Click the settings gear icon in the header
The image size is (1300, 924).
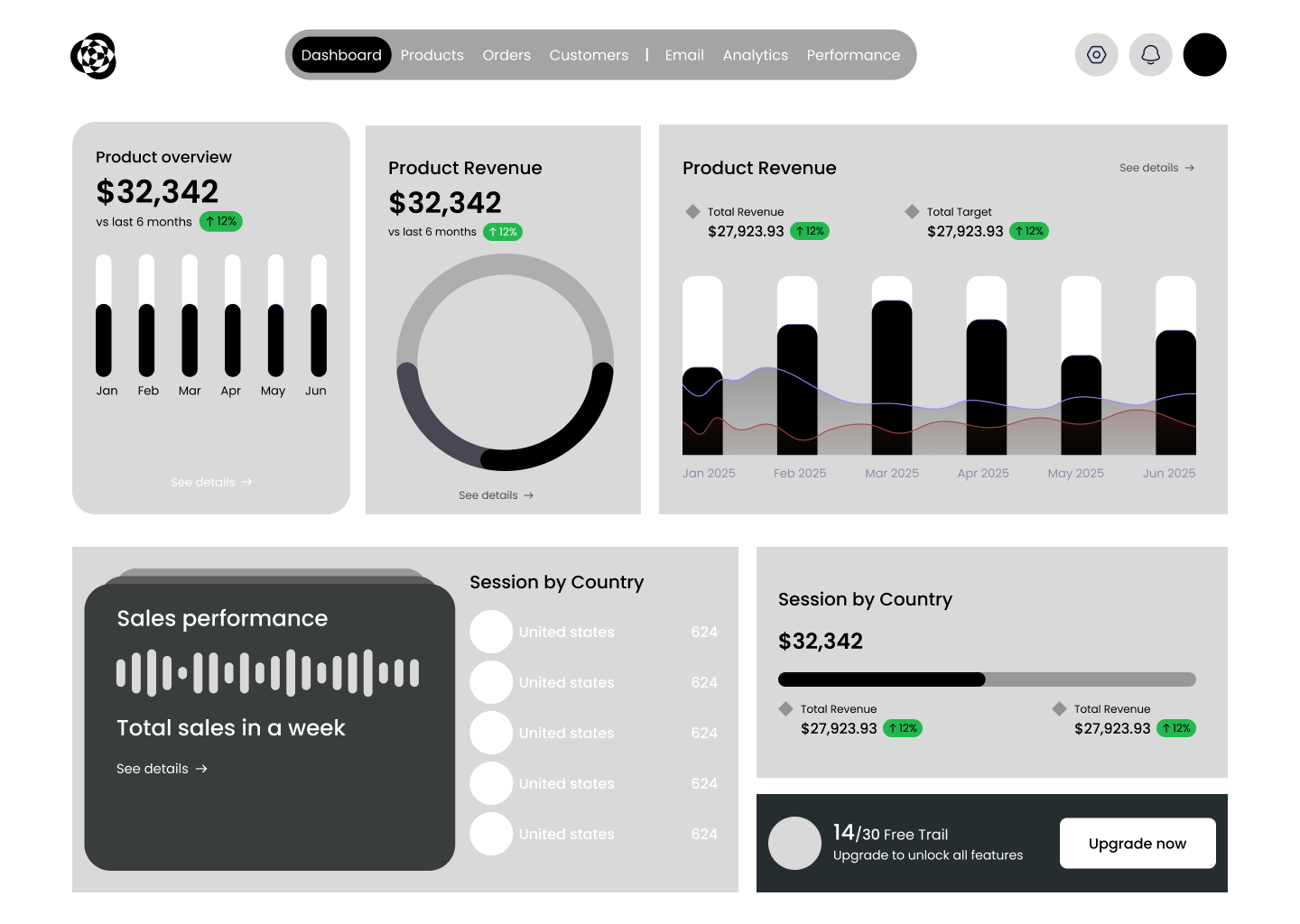pos(1096,54)
